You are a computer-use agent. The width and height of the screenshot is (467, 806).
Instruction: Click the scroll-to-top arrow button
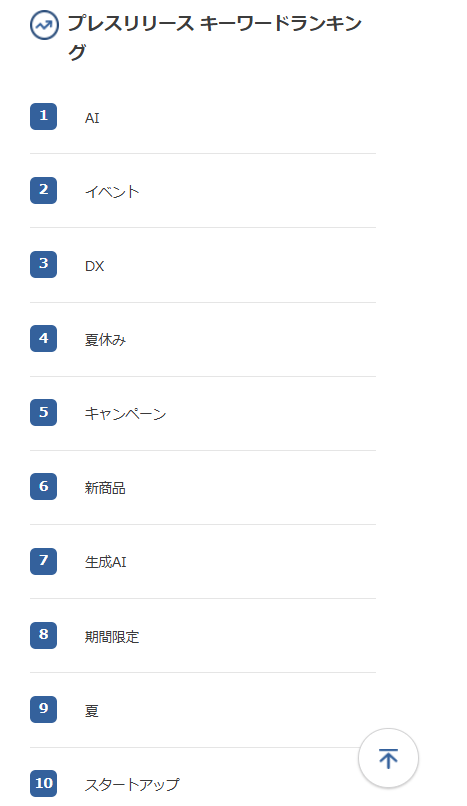tap(388, 758)
